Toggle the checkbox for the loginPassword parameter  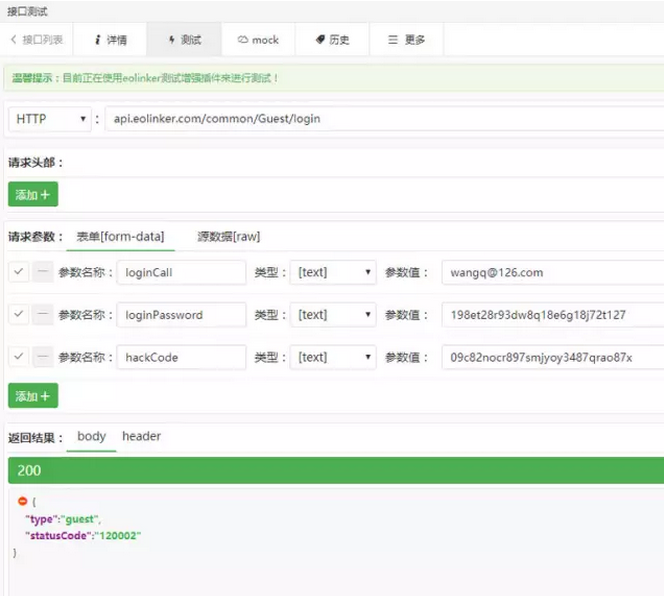[x=19, y=314]
